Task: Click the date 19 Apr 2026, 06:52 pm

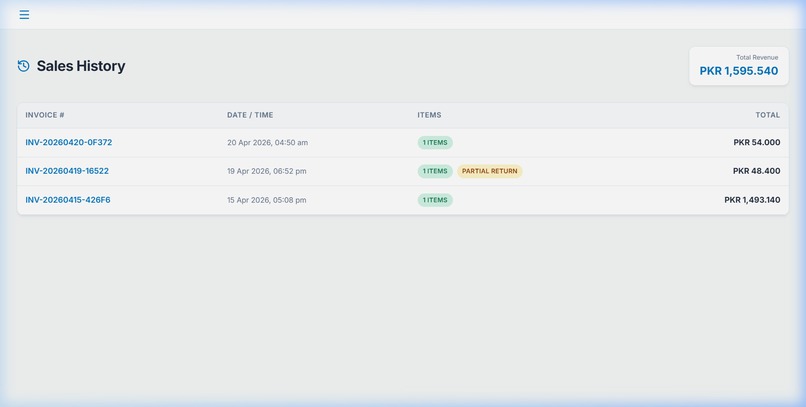Action: [267, 171]
